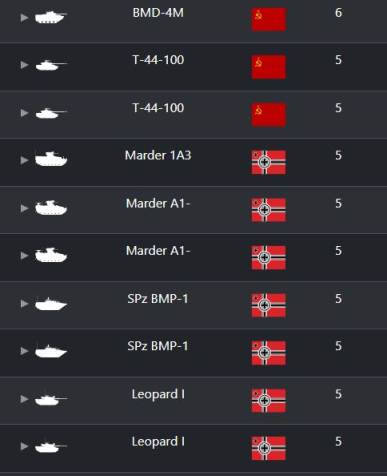Click the German flag beside Marder 1A3

tap(268, 162)
